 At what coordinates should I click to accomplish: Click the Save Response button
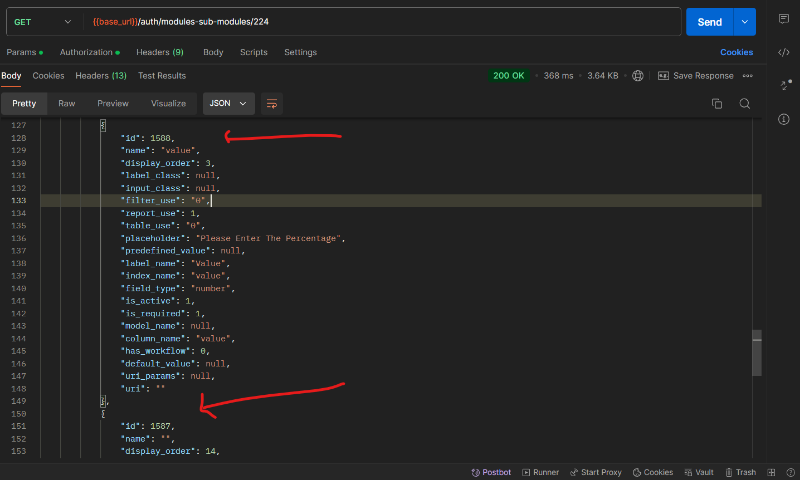(702, 76)
